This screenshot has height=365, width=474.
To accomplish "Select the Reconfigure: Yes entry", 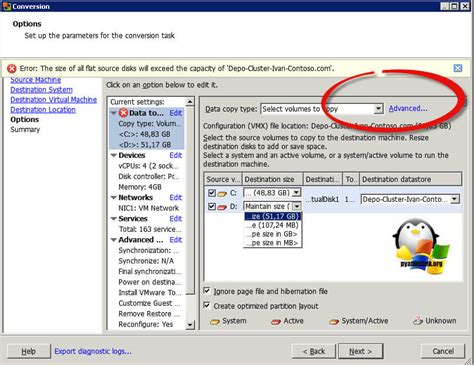I will coord(146,324).
